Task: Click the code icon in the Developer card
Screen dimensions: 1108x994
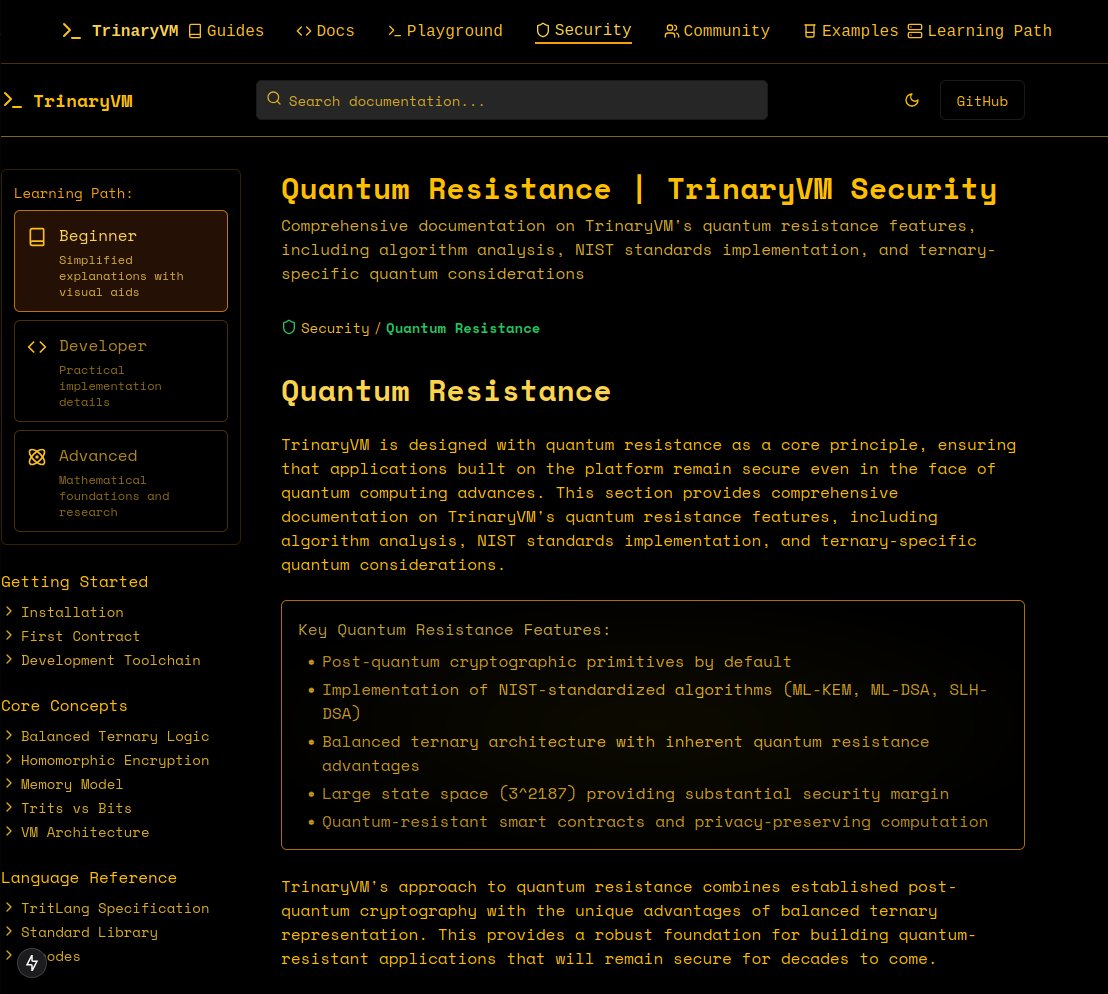Action: [37, 347]
